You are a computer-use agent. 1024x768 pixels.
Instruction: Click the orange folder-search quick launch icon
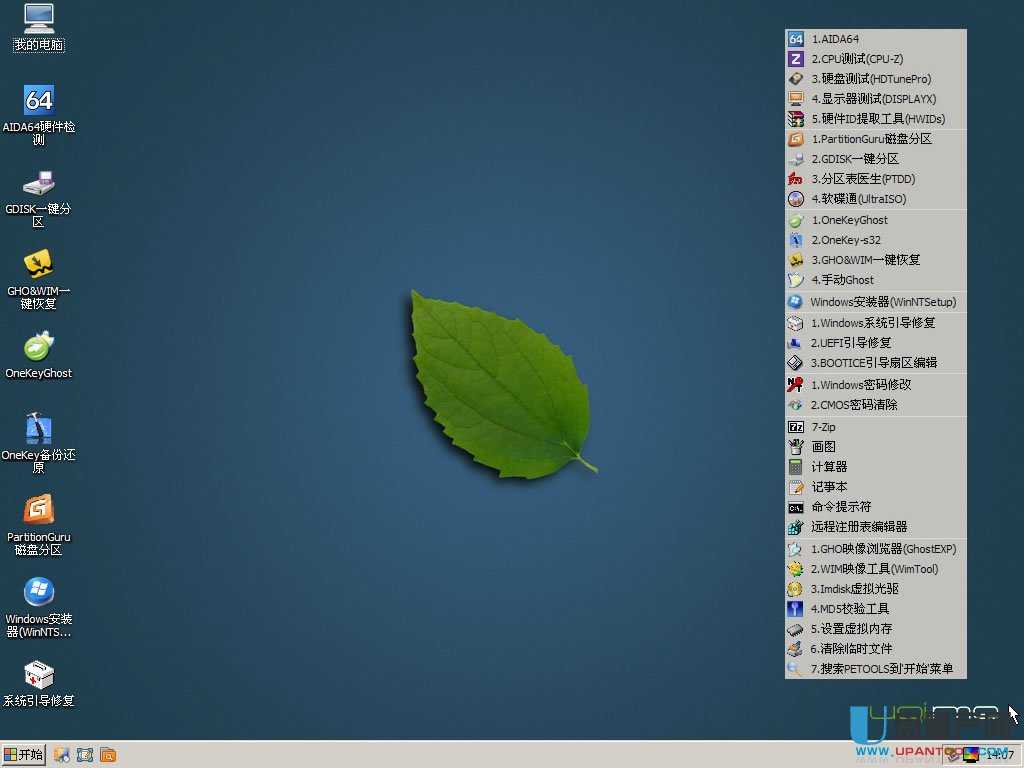[108, 755]
